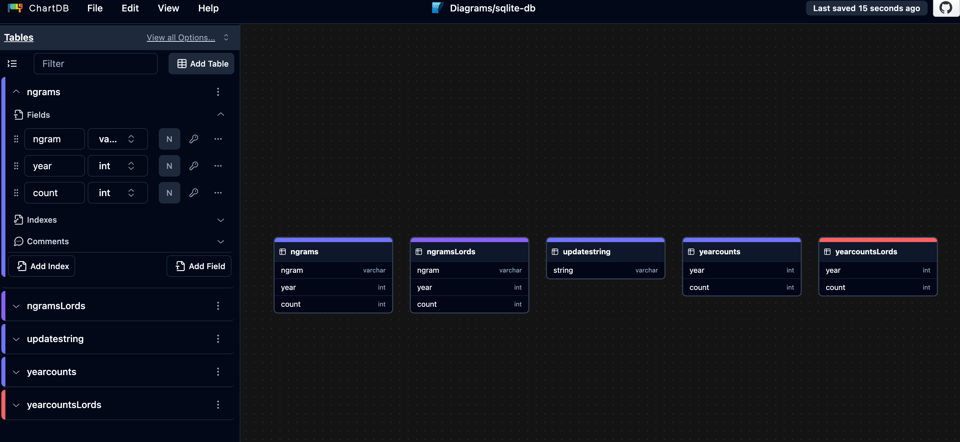The image size is (960, 442).
Task: Open int type dropdown for year field
Action: point(118,166)
